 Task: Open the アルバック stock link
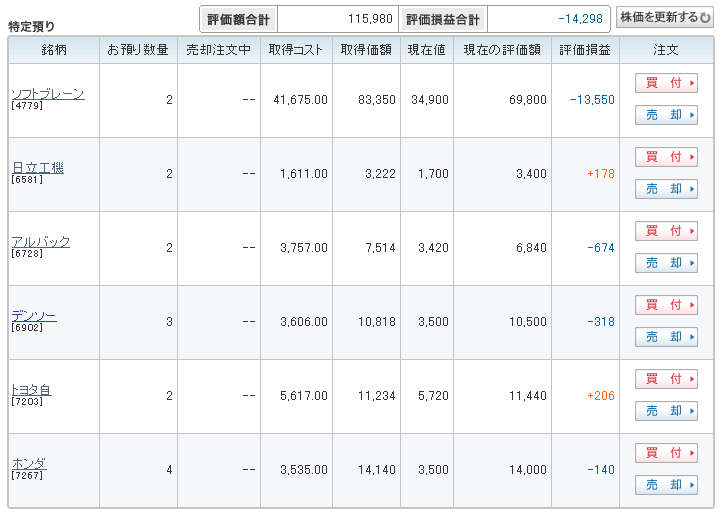[40, 242]
